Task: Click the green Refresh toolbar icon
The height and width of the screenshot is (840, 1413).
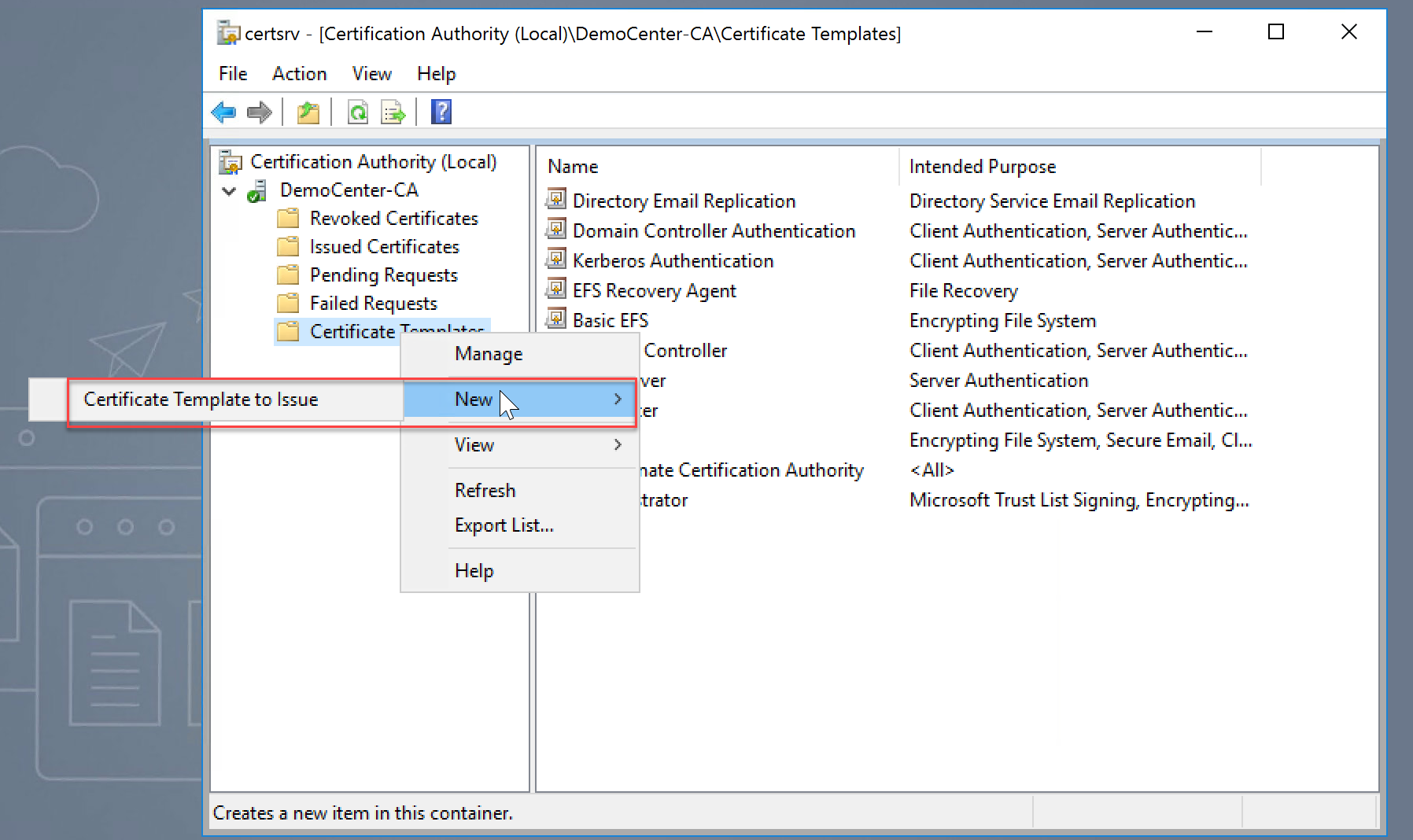Action: point(358,112)
